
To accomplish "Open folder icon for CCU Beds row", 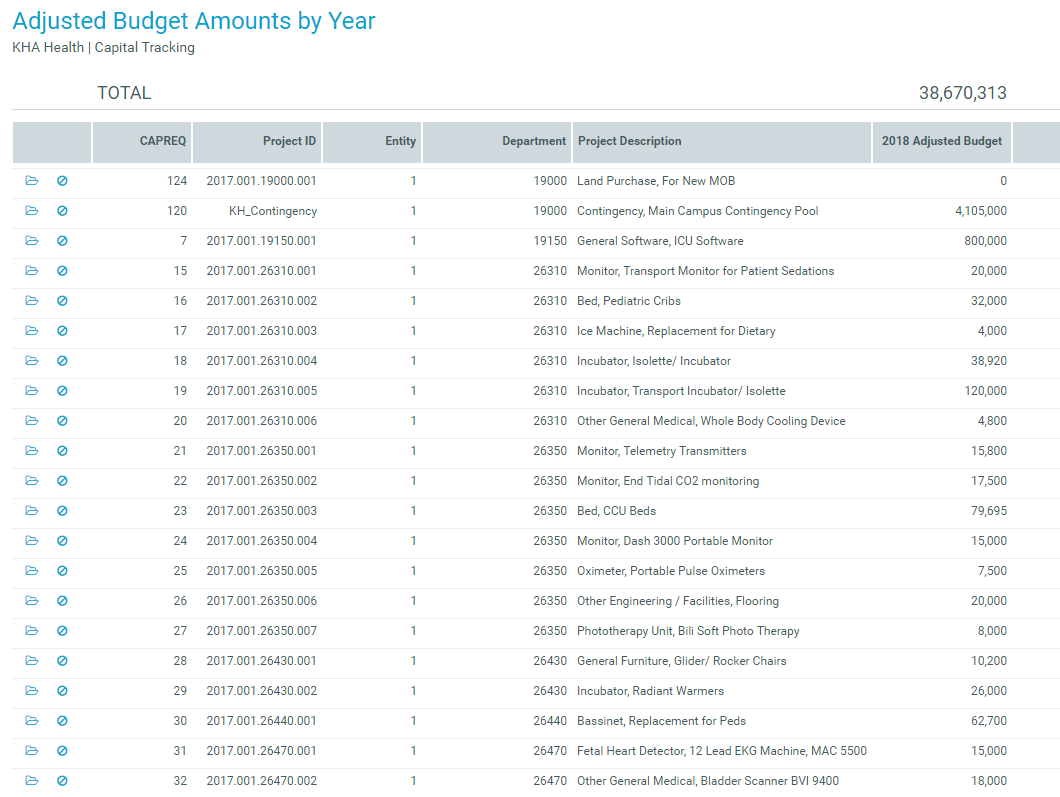I will tap(32, 510).
